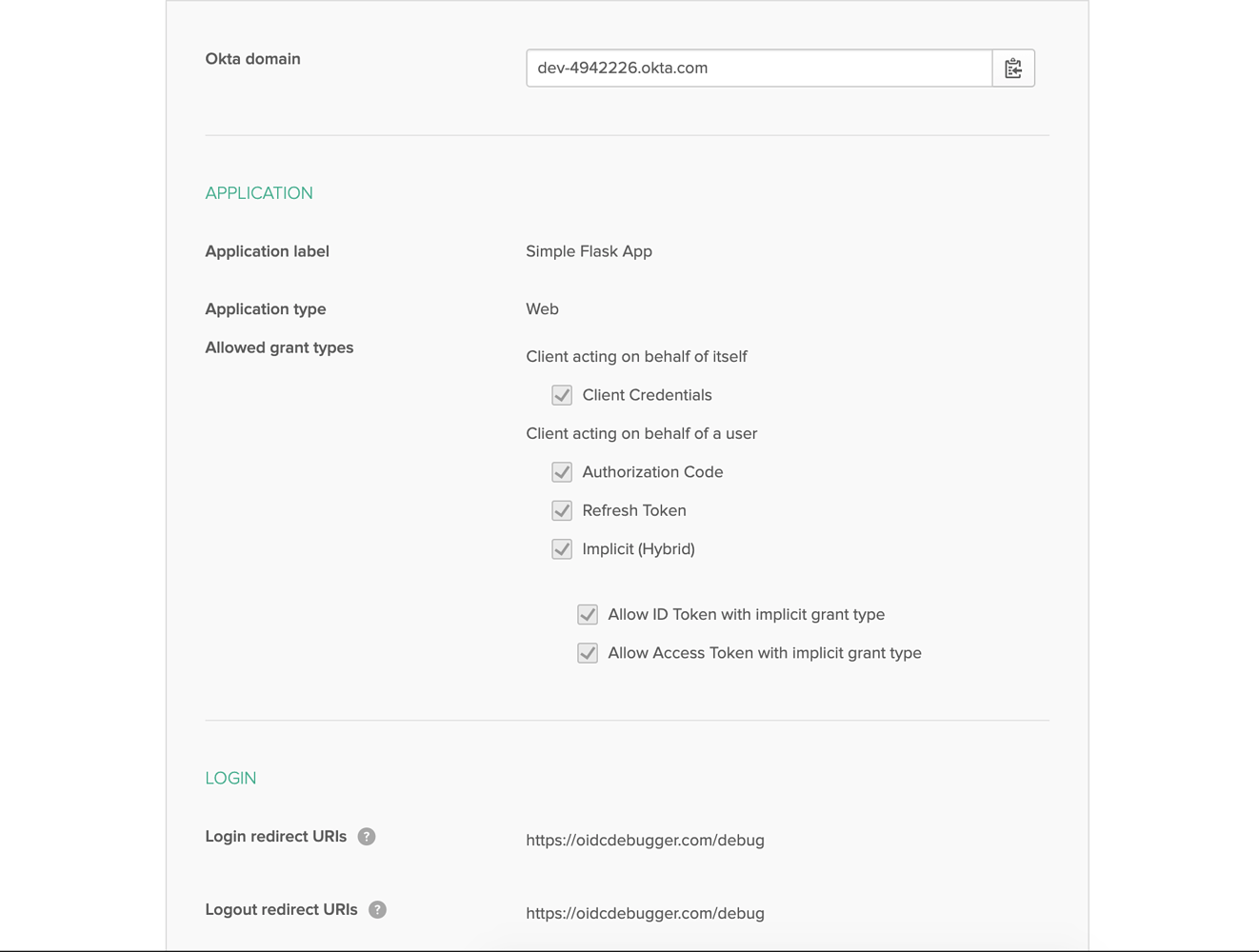This screenshot has height=952, width=1259.
Task: Click the login redirect URI oidcdebugger link
Action: [645, 841]
